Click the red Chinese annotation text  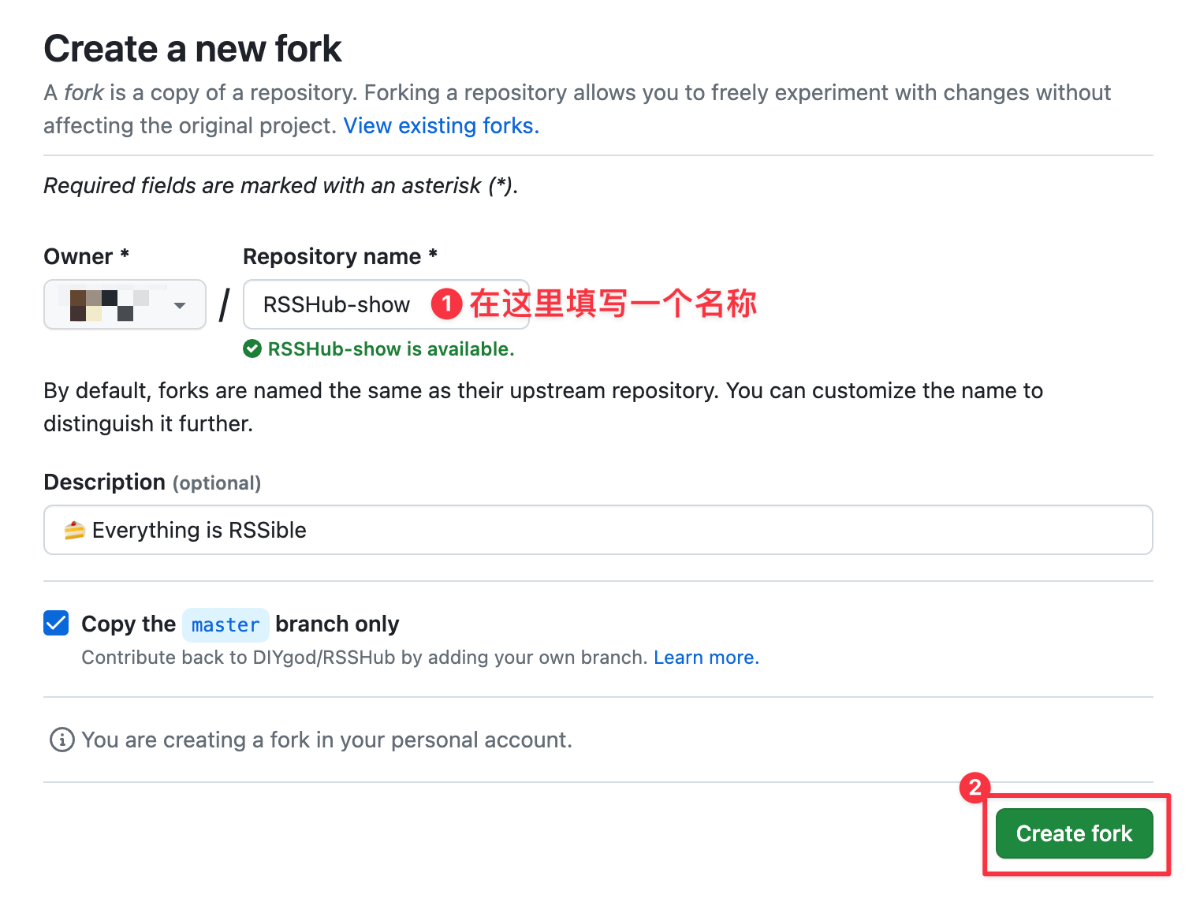pyautogui.click(x=613, y=304)
